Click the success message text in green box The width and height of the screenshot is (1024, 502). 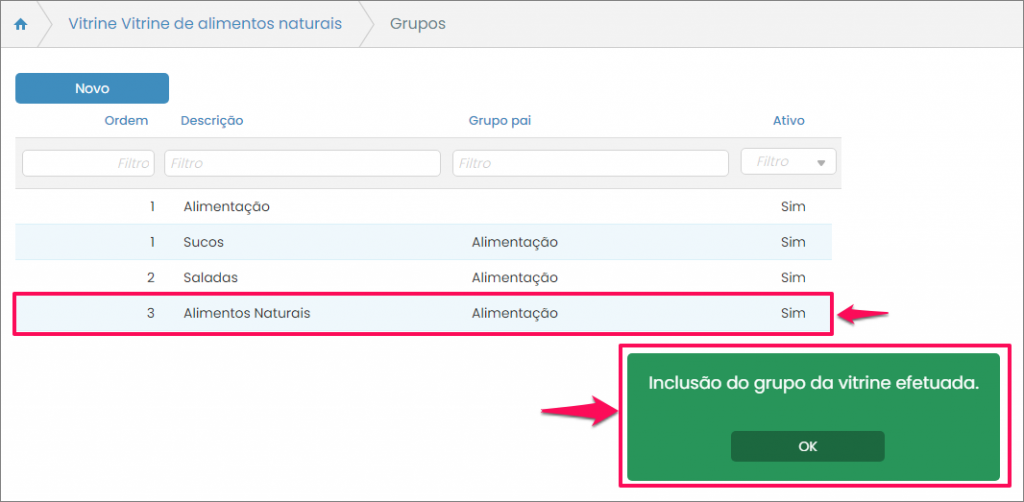click(813, 383)
